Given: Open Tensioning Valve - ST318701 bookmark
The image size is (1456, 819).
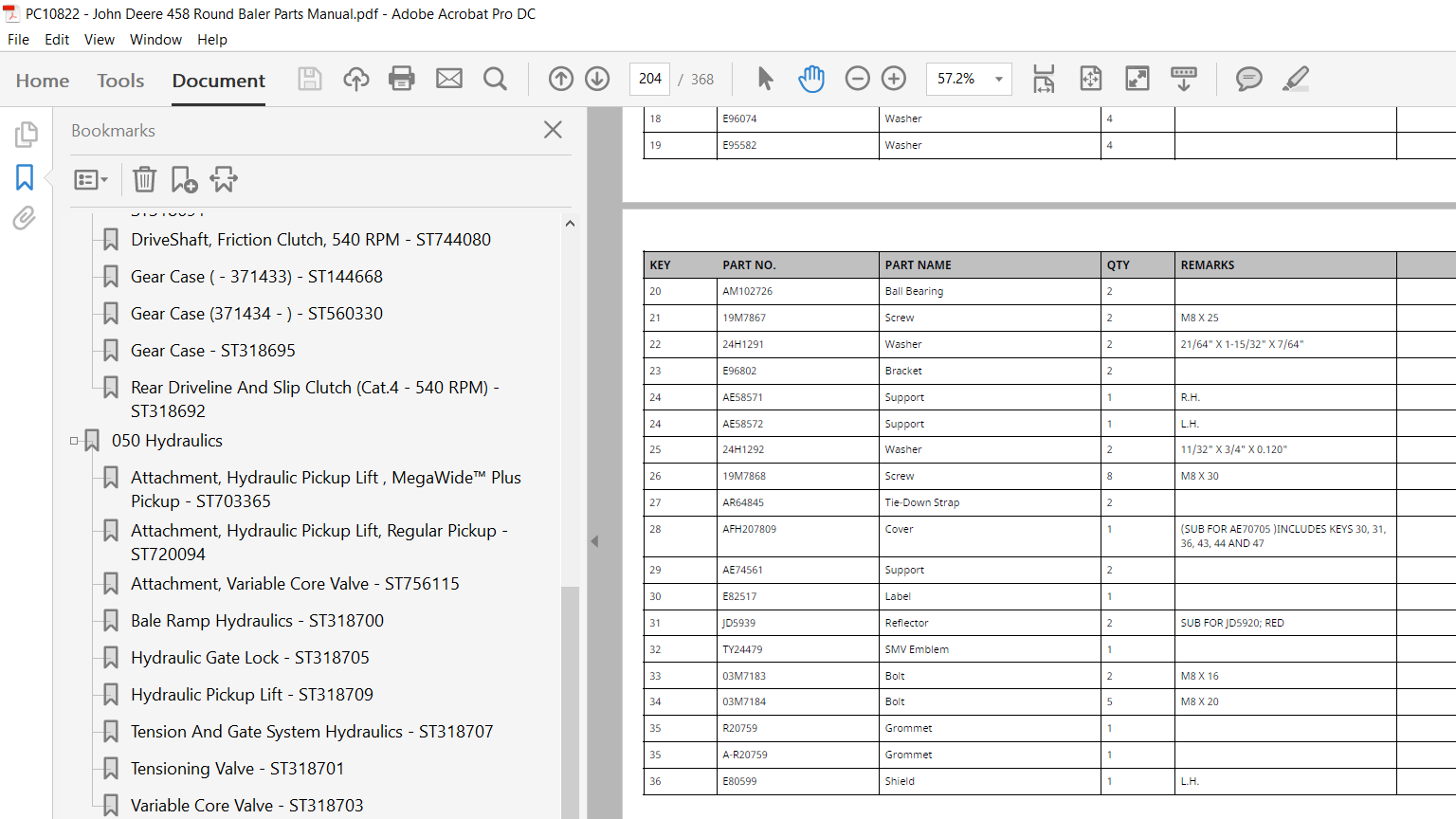Looking at the screenshot, I should click(237, 769).
